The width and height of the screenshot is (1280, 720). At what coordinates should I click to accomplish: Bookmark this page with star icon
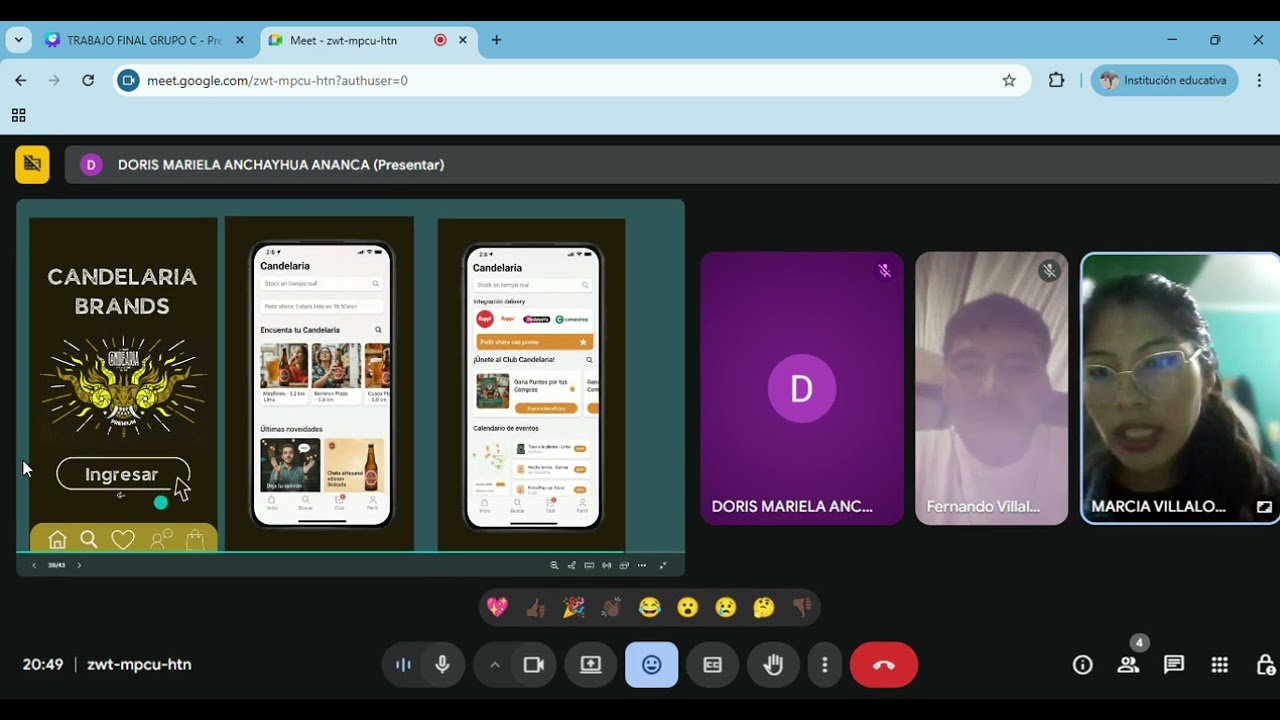tap(1009, 80)
